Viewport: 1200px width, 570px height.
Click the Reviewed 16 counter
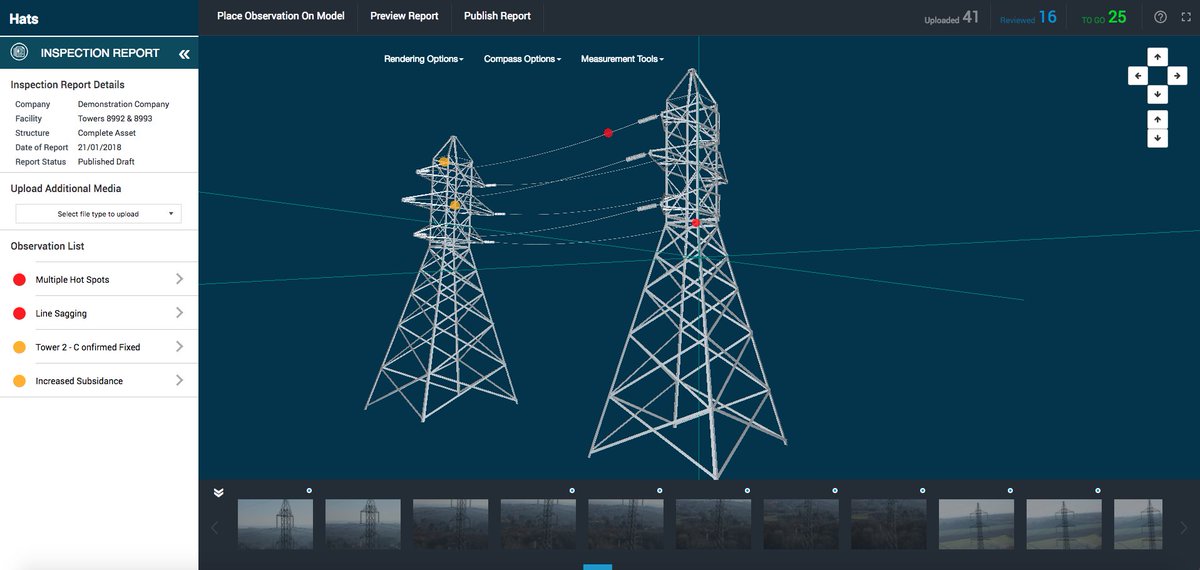pyautogui.click(x=1028, y=17)
